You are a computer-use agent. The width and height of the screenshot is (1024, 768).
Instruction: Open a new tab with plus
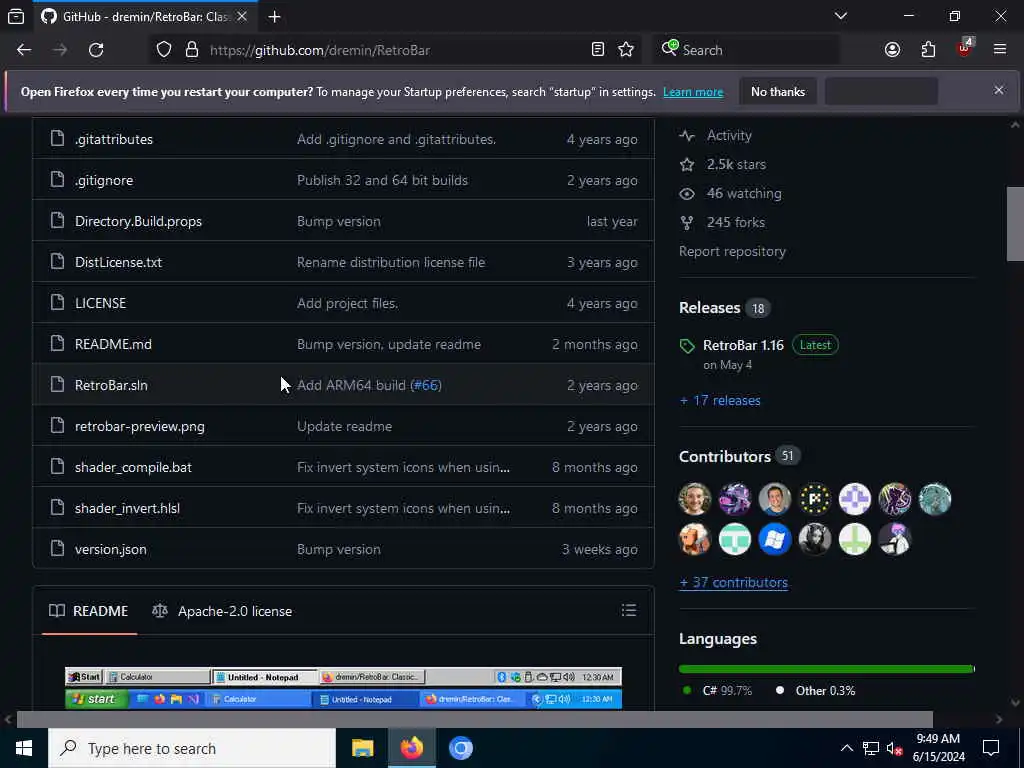(274, 17)
